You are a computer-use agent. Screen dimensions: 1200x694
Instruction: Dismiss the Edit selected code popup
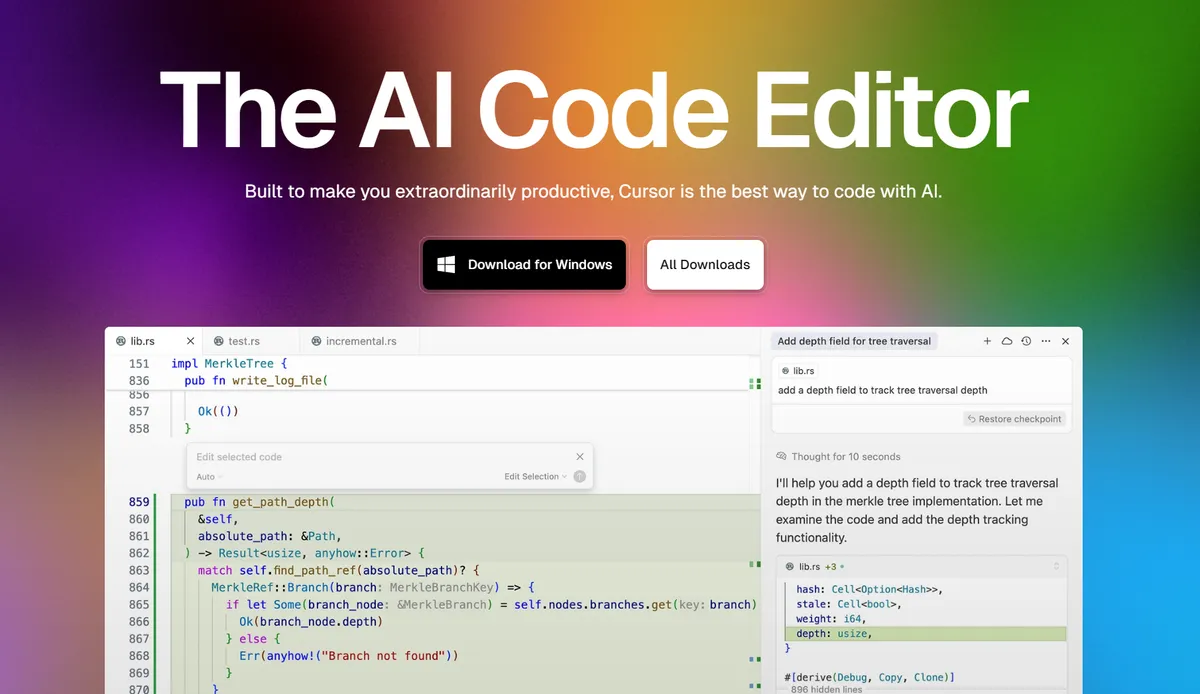pos(580,457)
